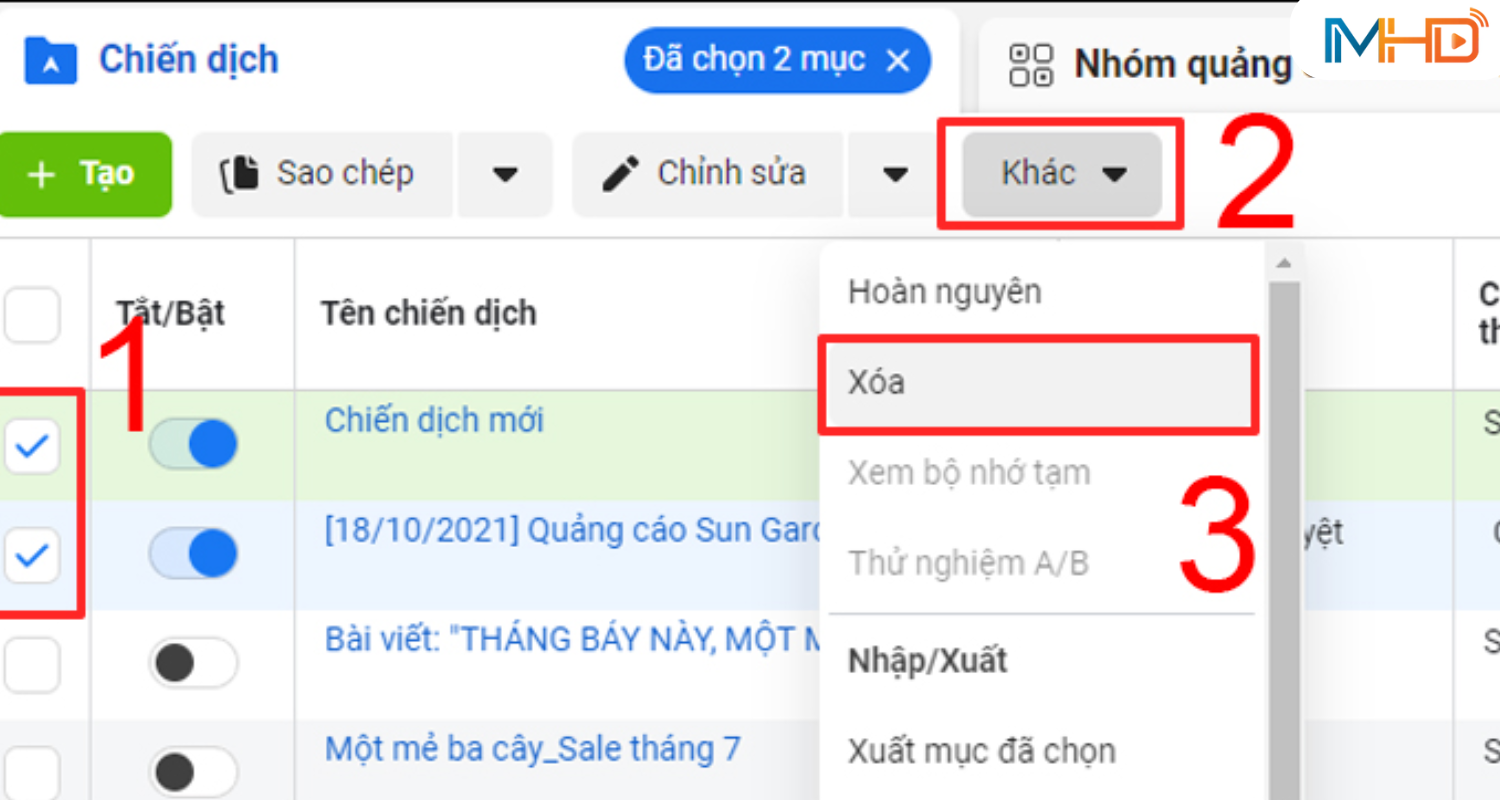The width and height of the screenshot is (1500, 800).
Task: Click the Chỉnh sửa pencil icon
Action: [x=621, y=174]
